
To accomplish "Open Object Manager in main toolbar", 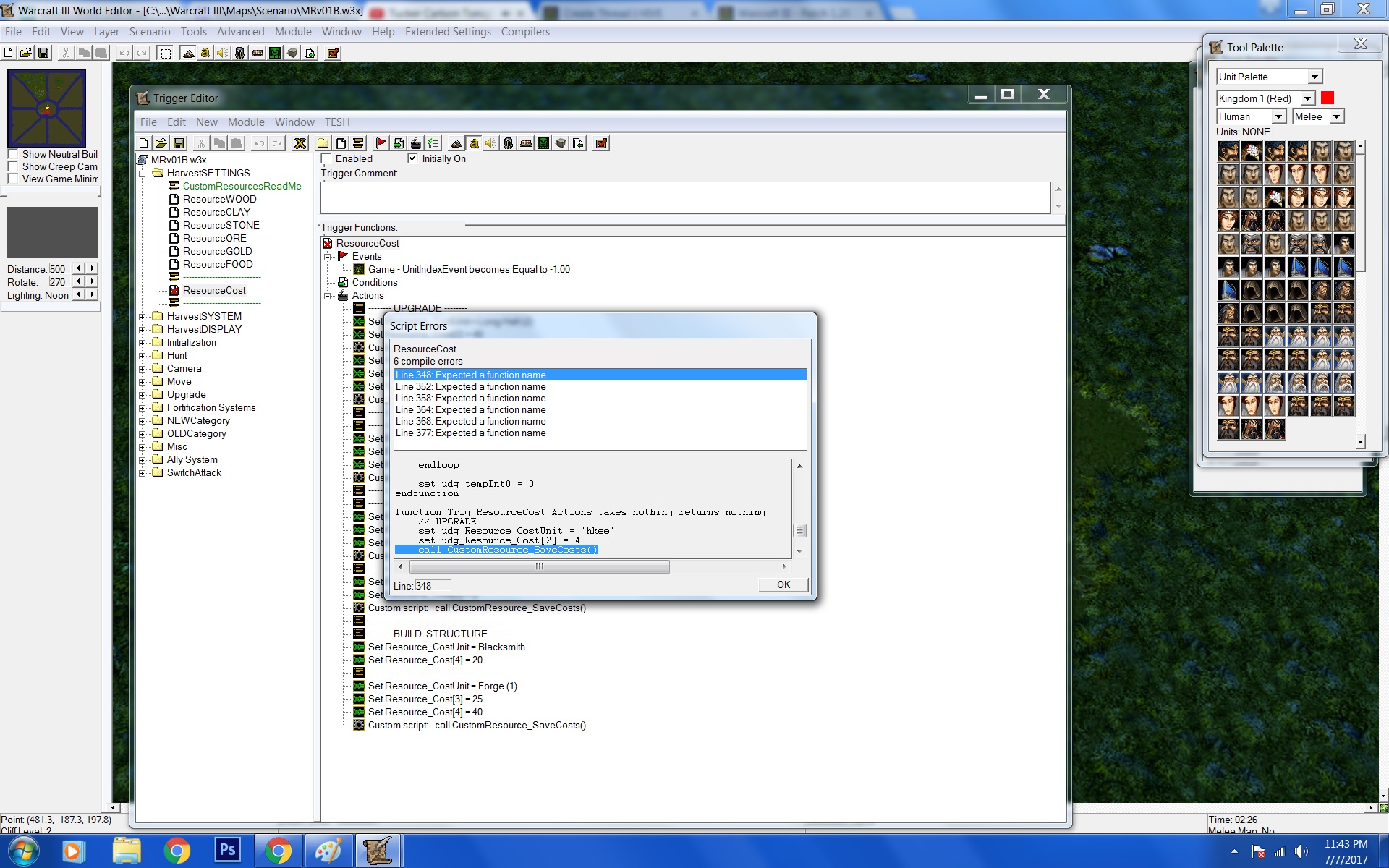I will tap(292, 53).
